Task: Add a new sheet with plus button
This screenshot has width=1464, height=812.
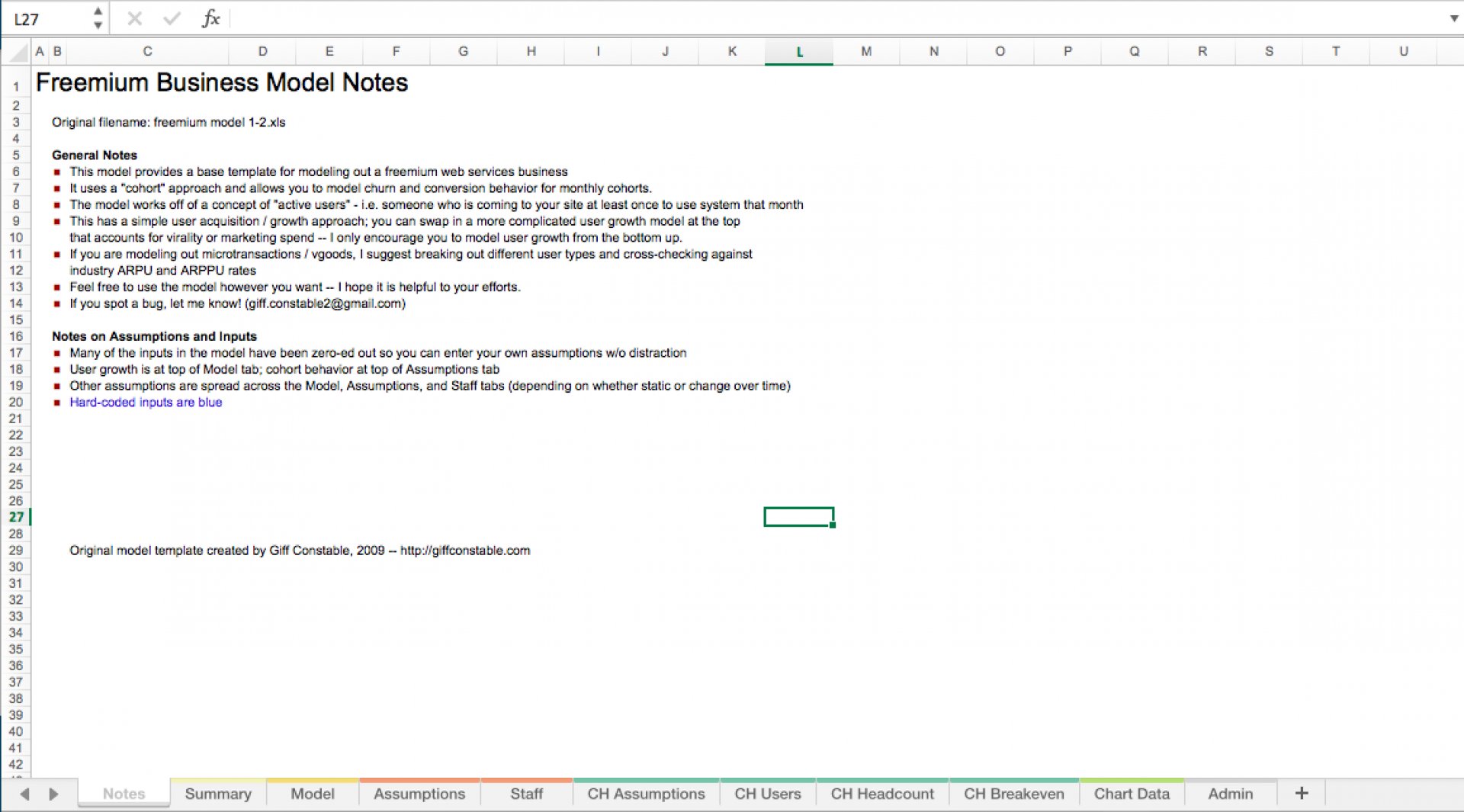Action: [1302, 794]
